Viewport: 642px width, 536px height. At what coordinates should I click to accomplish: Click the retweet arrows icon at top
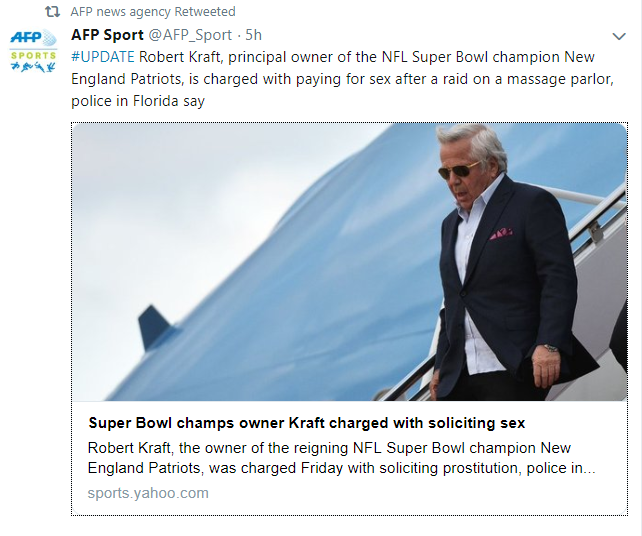(53, 12)
